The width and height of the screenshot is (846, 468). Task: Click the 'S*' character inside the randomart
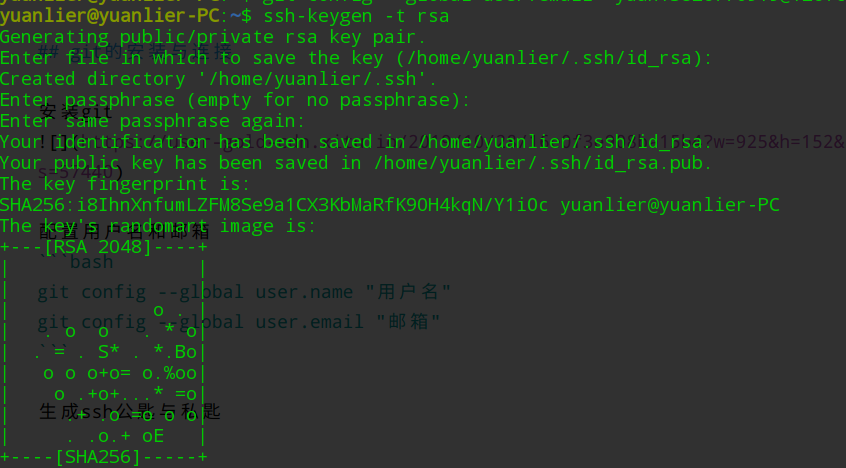[x=109, y=352]
